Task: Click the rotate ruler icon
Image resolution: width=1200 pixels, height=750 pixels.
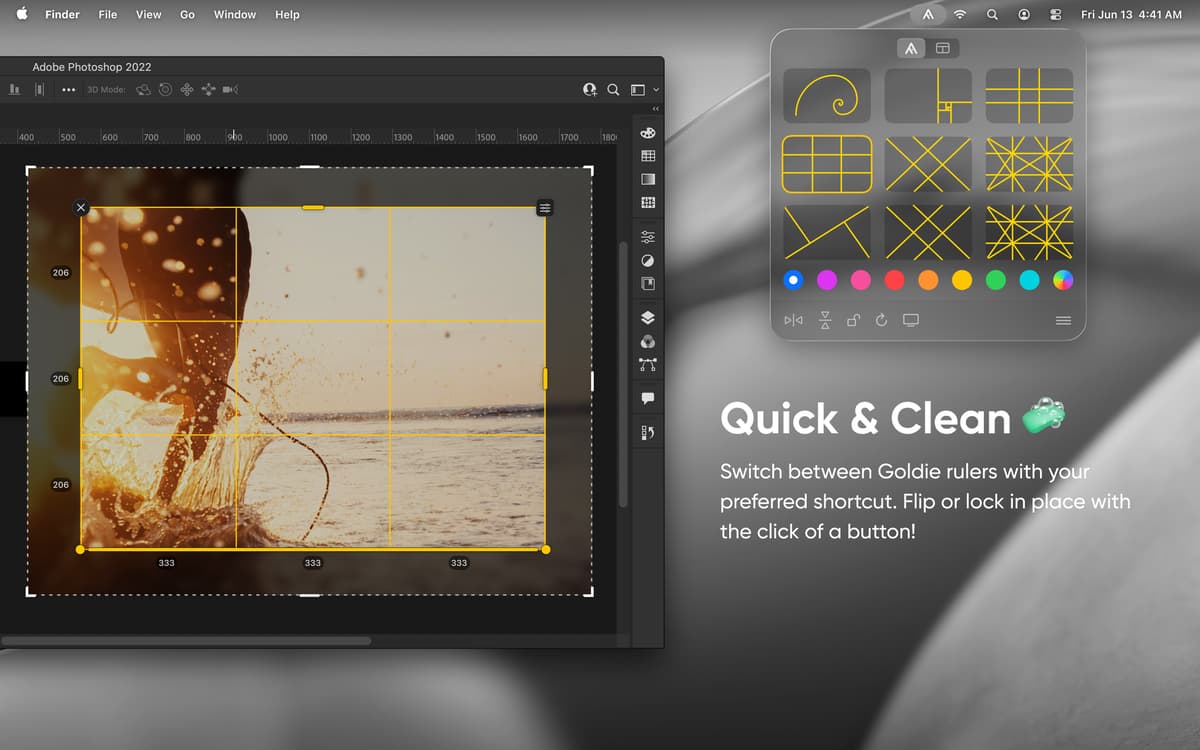Action: pyautogui.click(x=881, y=321)
